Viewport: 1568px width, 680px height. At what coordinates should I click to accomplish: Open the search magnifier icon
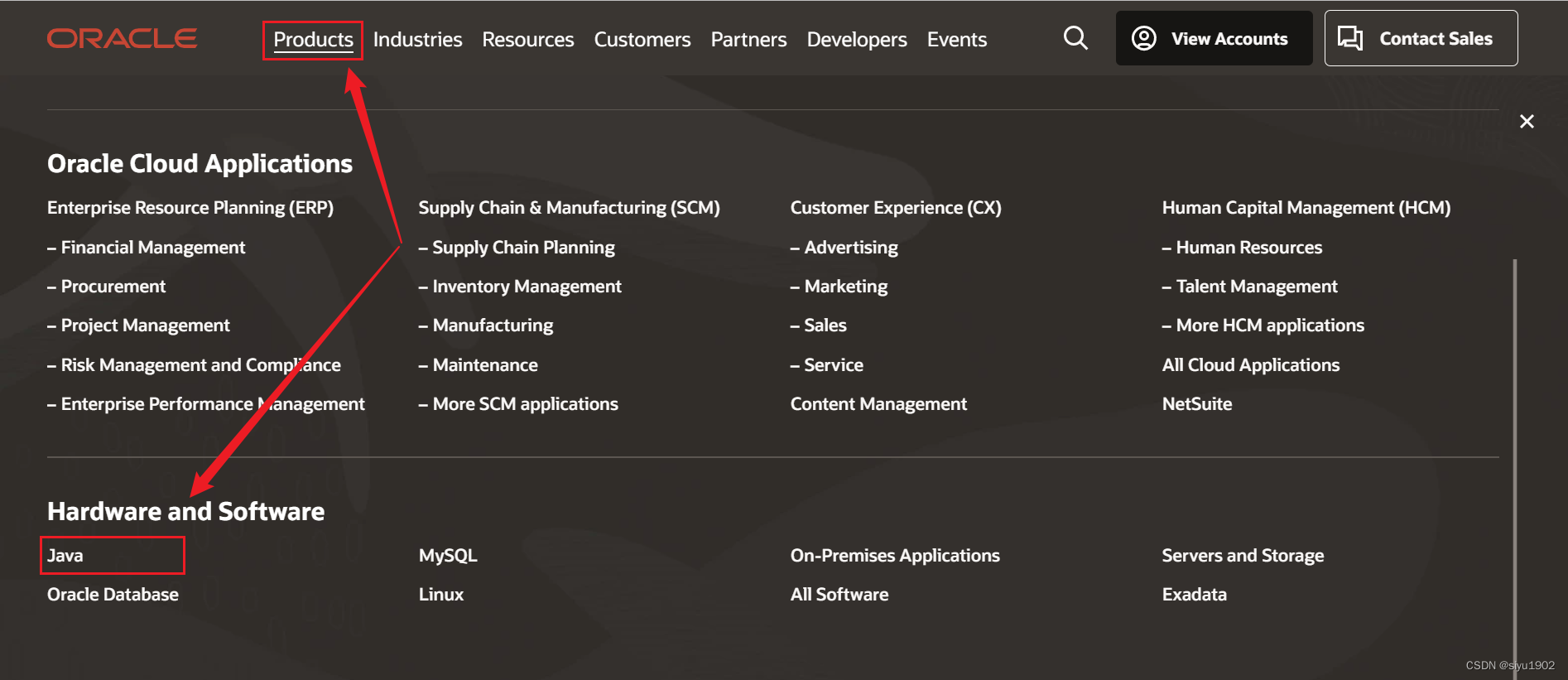[x=1075, y=38]
